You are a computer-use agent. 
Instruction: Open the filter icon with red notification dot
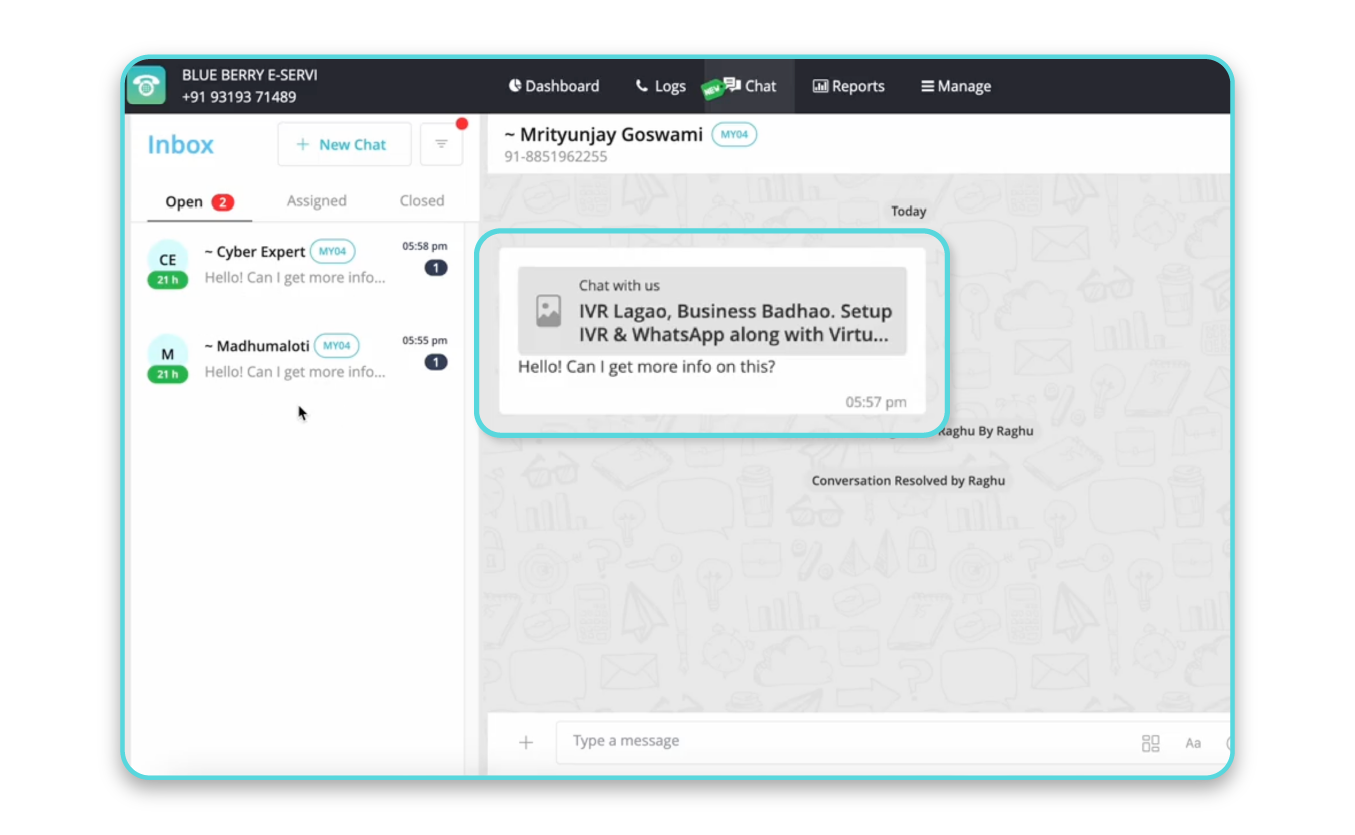pyautogui.click(x=441, y=144)
